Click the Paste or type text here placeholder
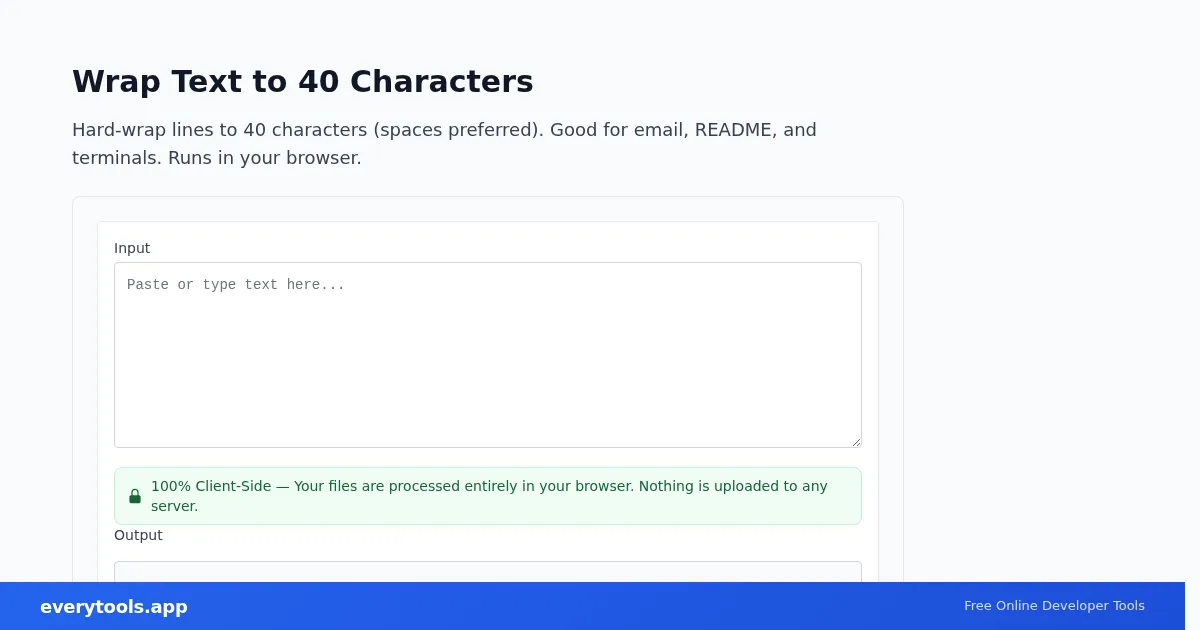 click(236, 285)
